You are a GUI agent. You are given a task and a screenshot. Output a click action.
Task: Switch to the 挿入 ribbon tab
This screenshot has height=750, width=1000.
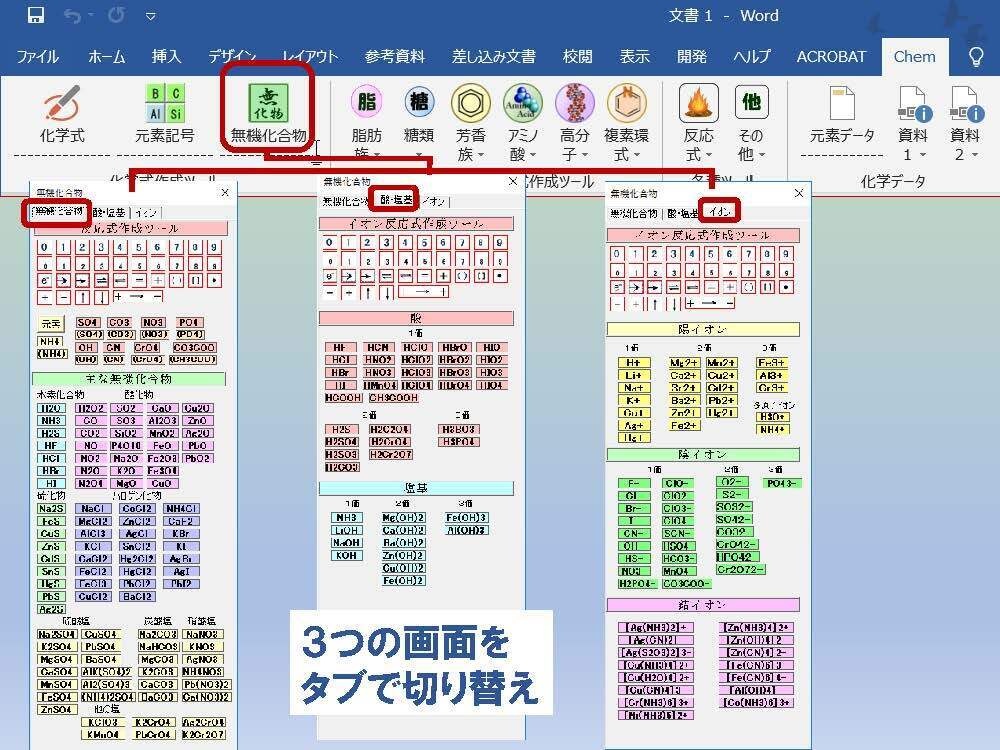tap(166, 56)
